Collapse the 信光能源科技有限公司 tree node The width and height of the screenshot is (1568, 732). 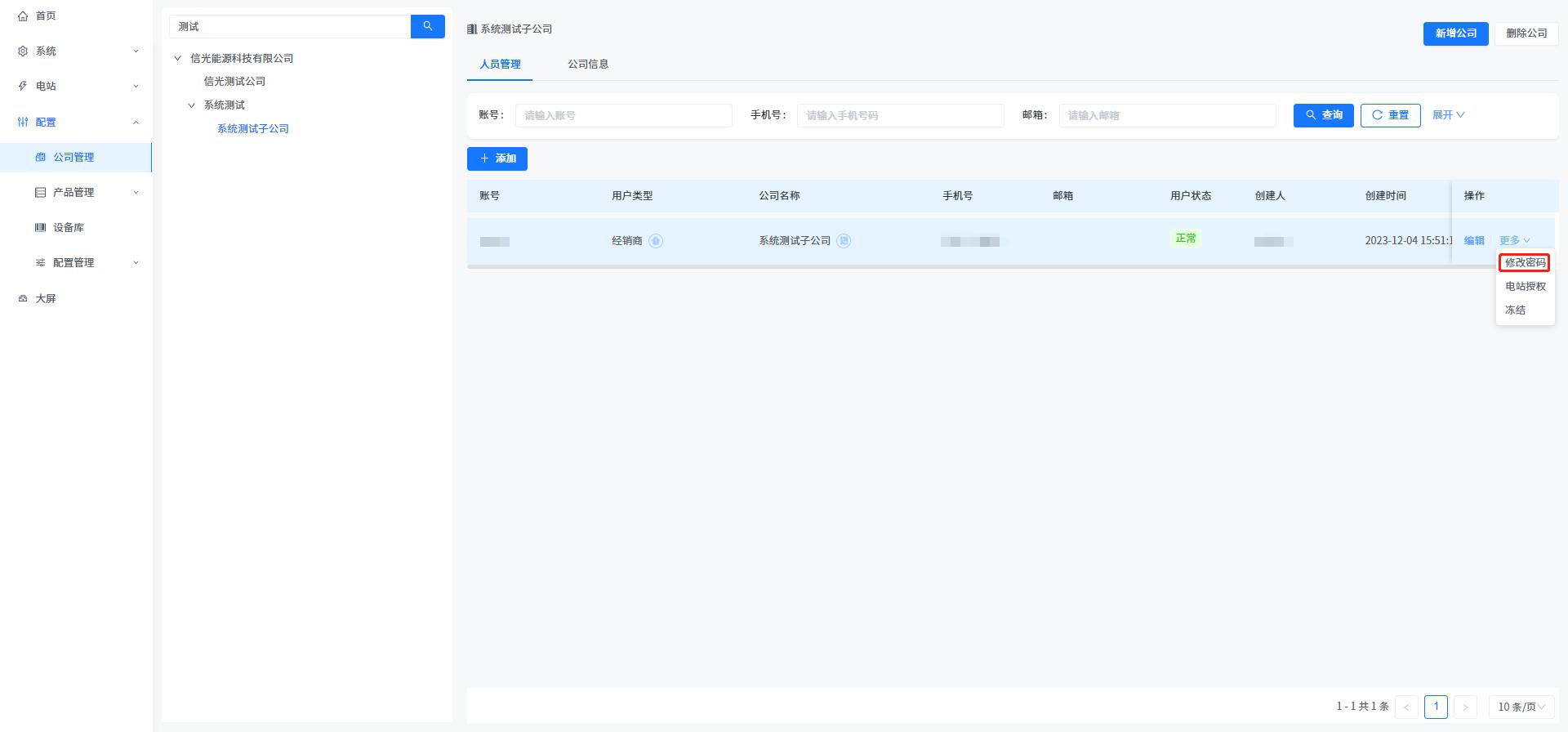177,58
